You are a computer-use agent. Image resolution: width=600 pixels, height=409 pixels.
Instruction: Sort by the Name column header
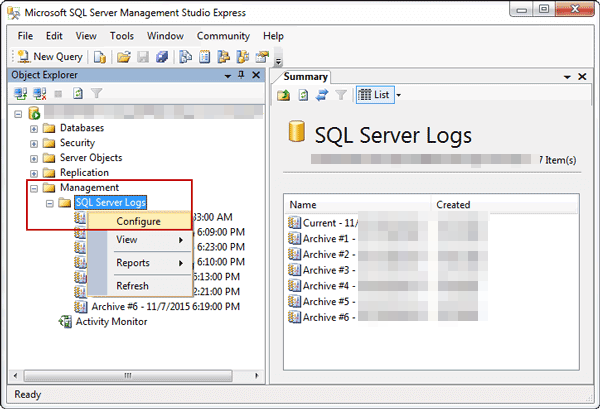tap(358, 205)
